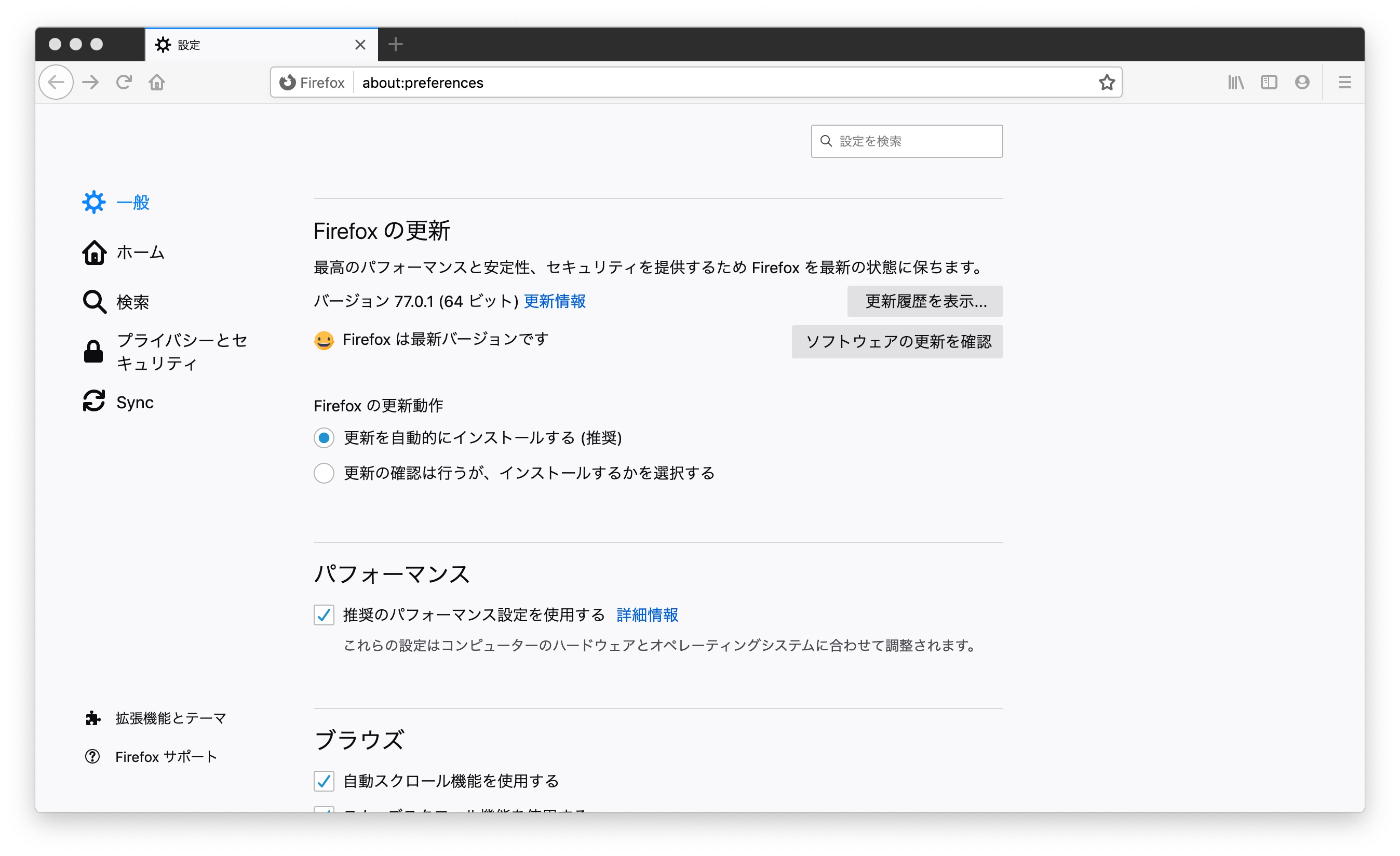The height and width of the screenshot is (856, 1400).
Task: Click the Firefox の更新 heading
Action: click(382, 231)
